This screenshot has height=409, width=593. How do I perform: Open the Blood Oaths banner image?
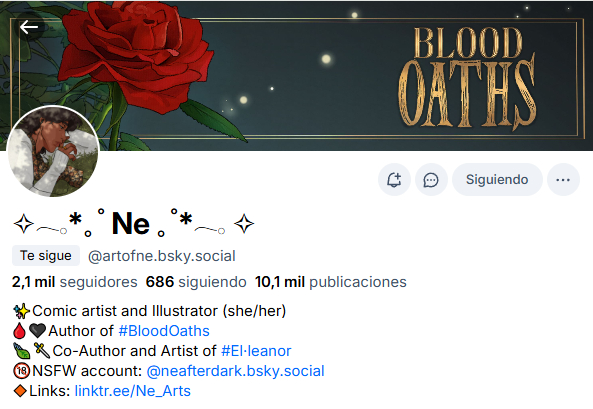pos(340,76)
